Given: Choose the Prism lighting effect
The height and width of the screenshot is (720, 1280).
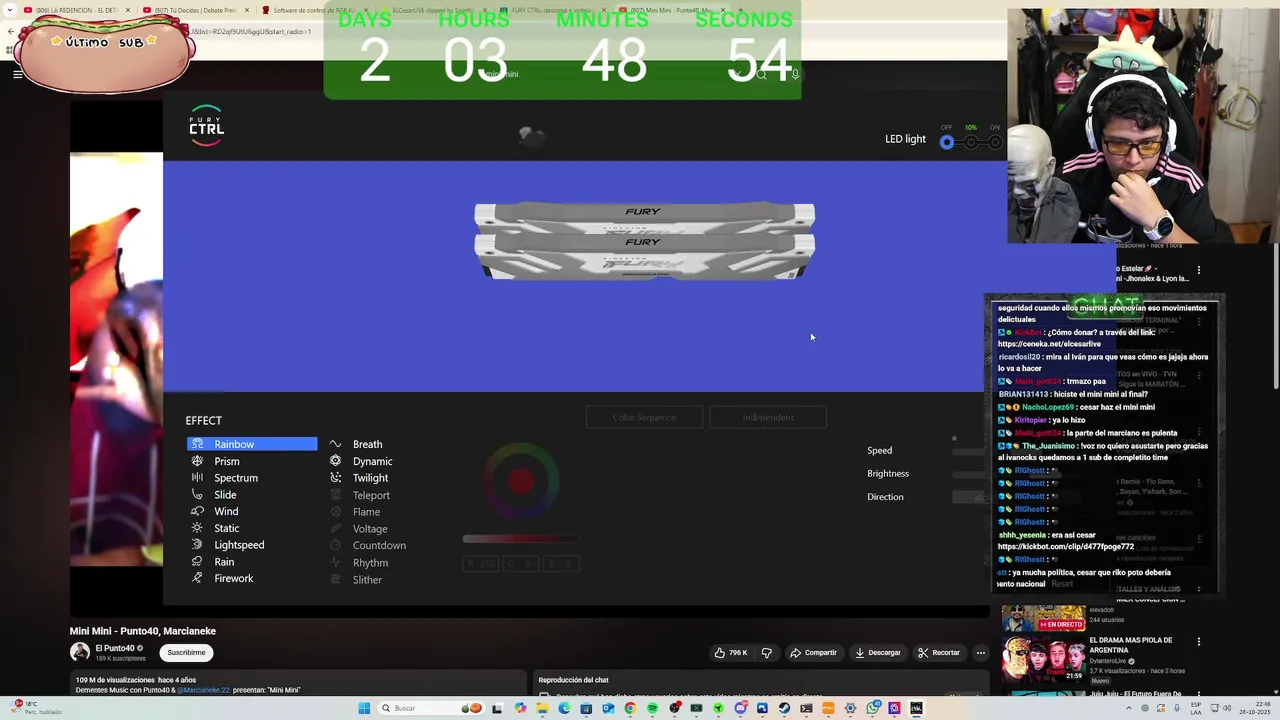Looking at the screenshot, I should click(x=226, y=461).
